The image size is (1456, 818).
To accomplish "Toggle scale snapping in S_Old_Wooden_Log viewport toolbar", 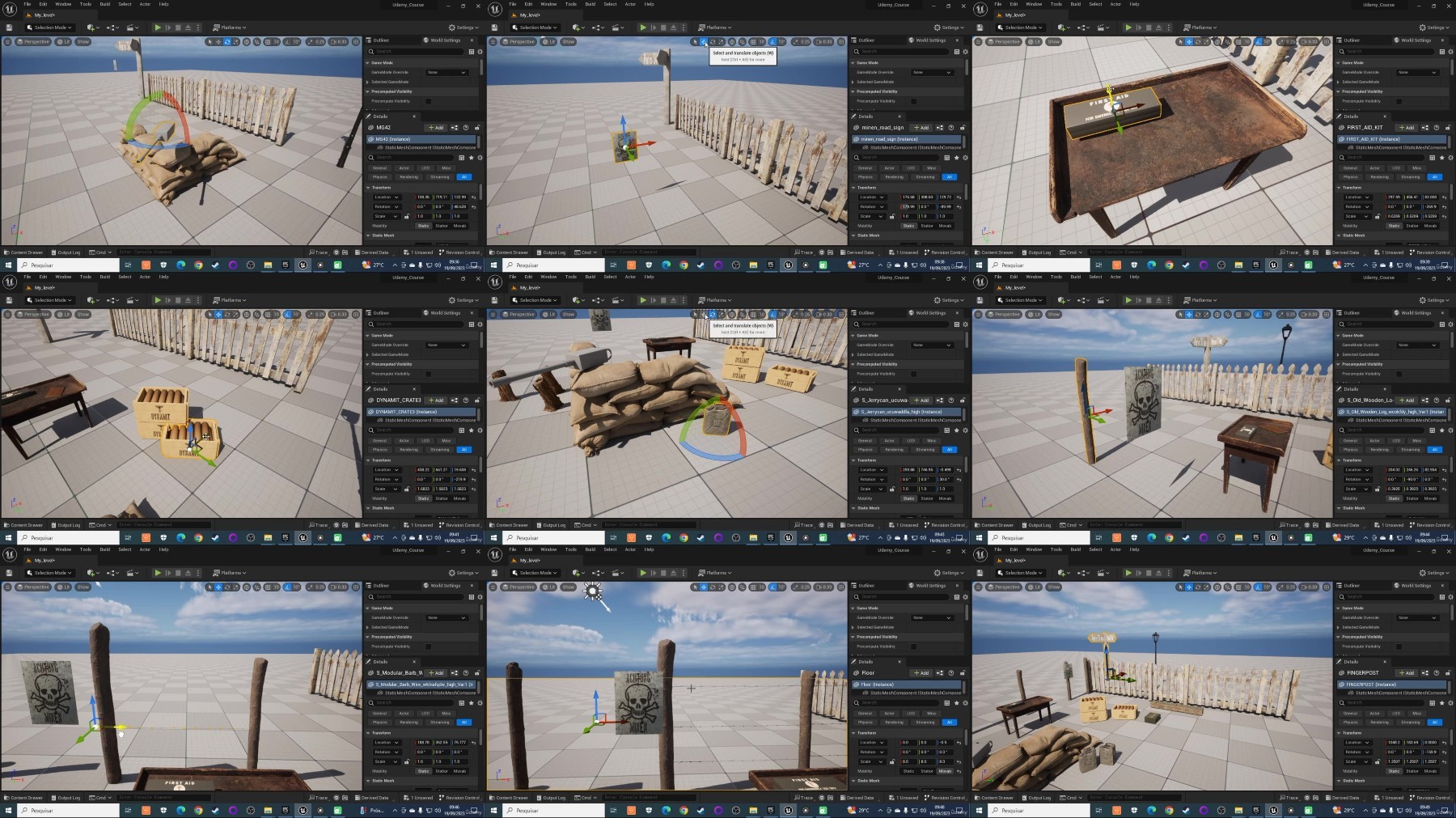I will tap(1280, 314).
